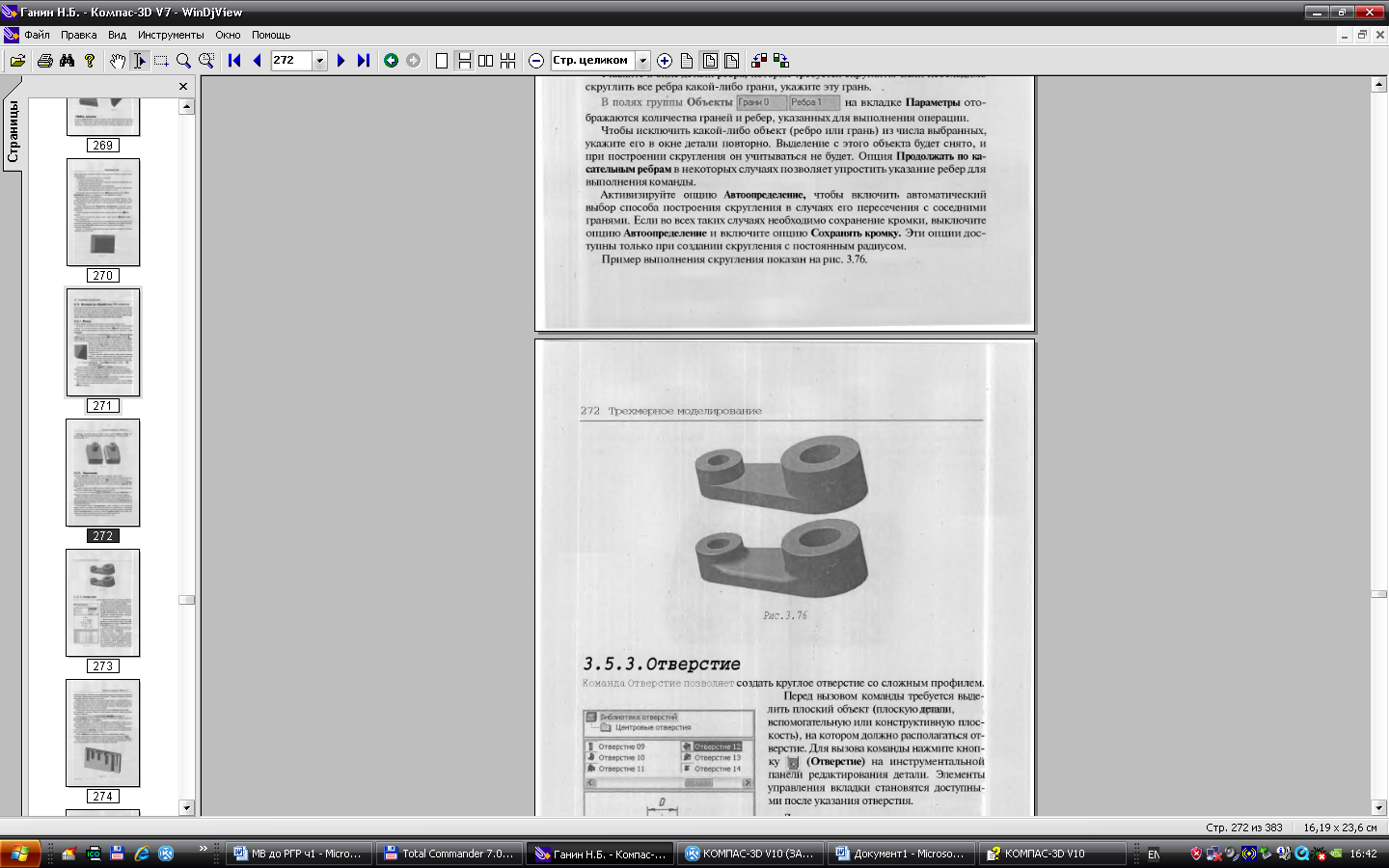Restore the inner document window
The width and height of the screenshot is (1389, 868).
[x=1362, y=35]
